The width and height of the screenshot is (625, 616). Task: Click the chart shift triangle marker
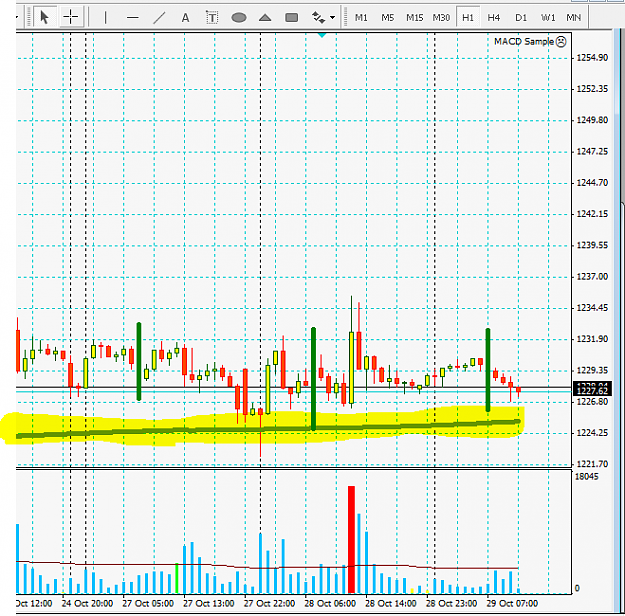click(x=322, y=35)
